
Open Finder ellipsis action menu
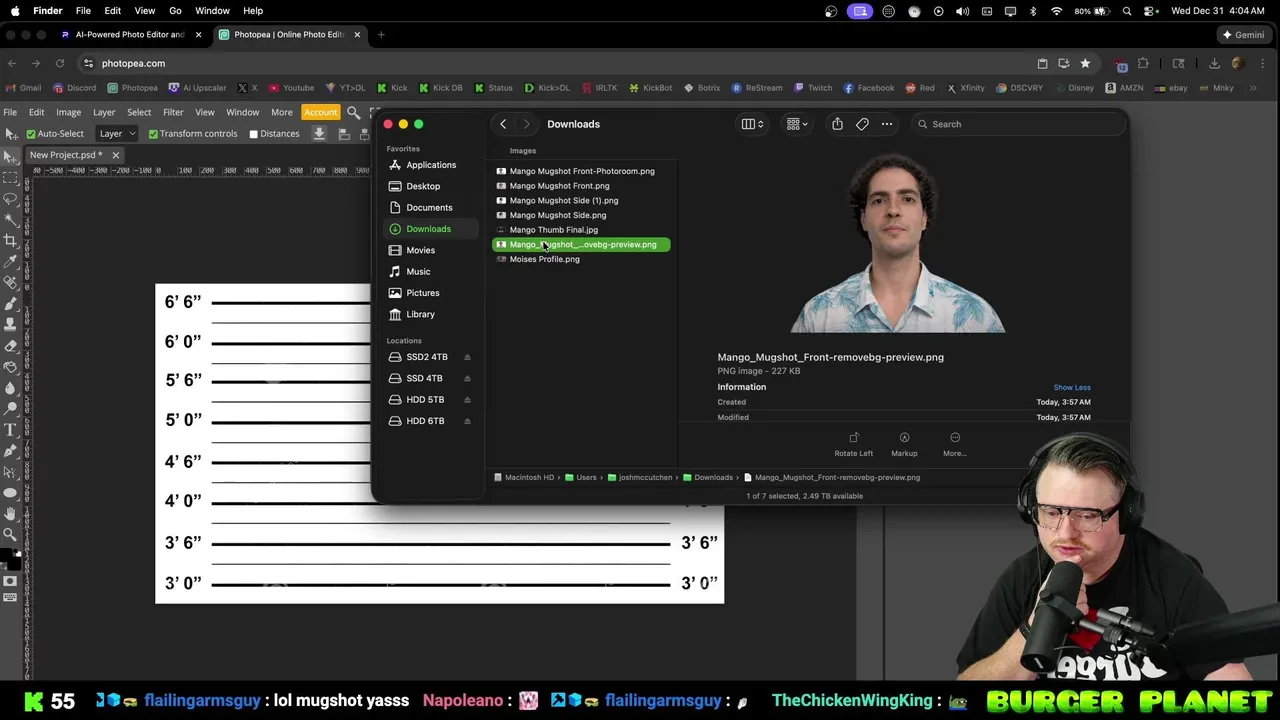click(x=887, y=124)
